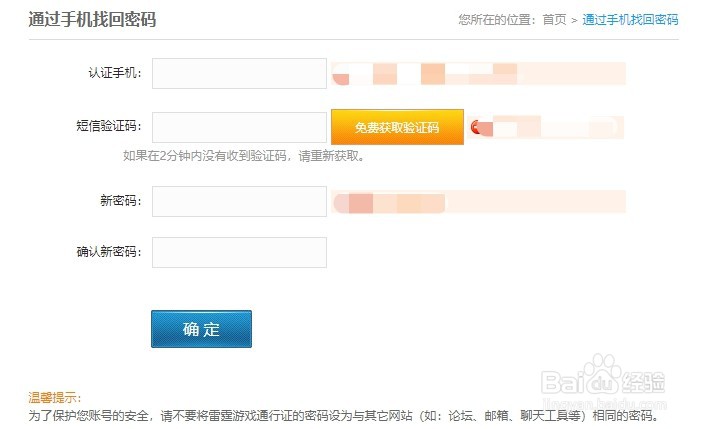Image resolution: width=706 pixels, height=429 pixels.
Task: Click the 您所在的位置 breadcrumb label
Action: click(x=498, y=19)
